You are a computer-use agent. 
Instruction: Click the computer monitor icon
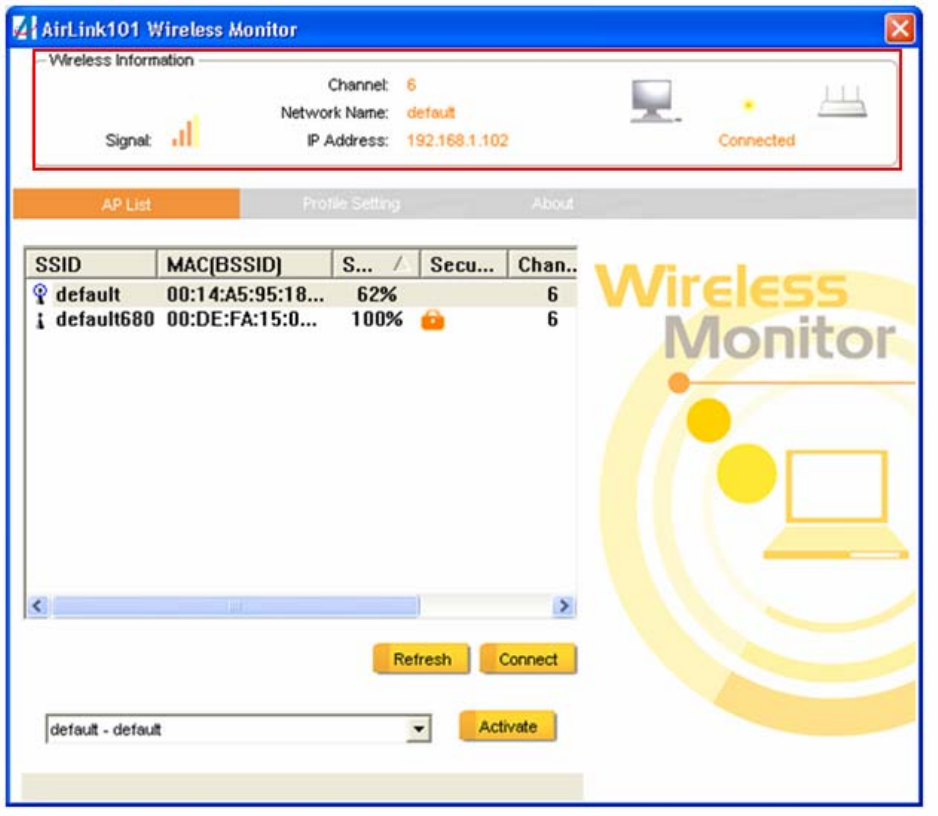click(x=655, y=101)
